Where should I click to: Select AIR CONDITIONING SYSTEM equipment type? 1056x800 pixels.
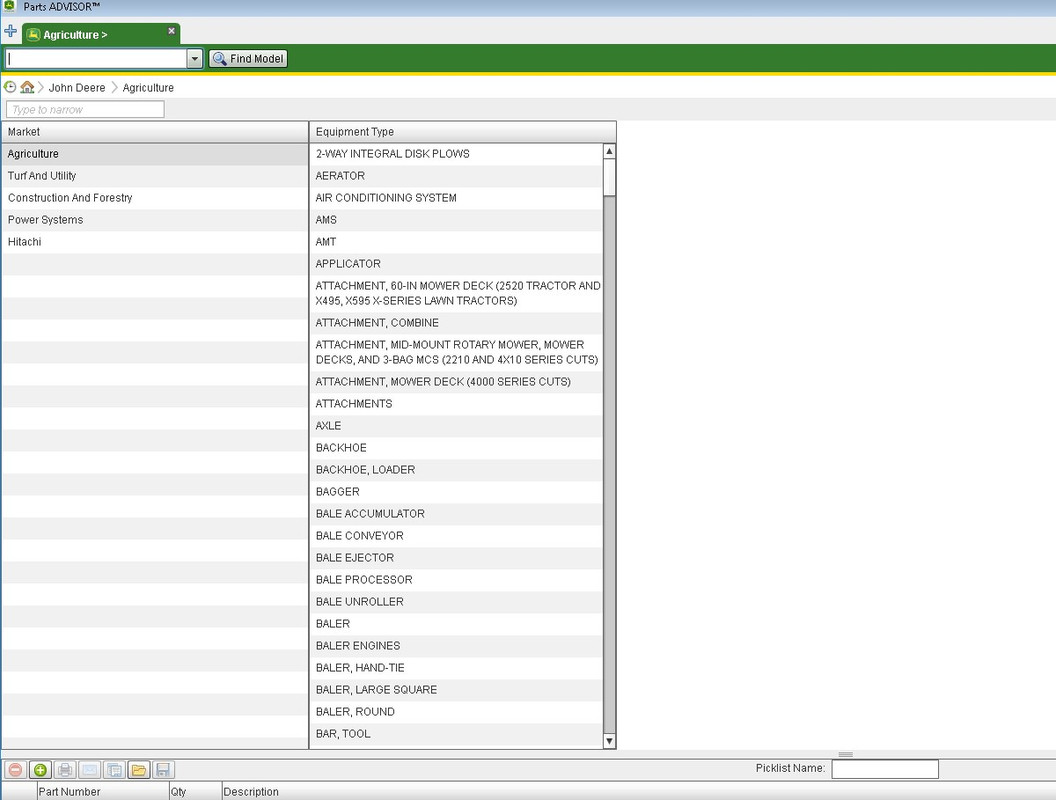[x=456, y=198]
